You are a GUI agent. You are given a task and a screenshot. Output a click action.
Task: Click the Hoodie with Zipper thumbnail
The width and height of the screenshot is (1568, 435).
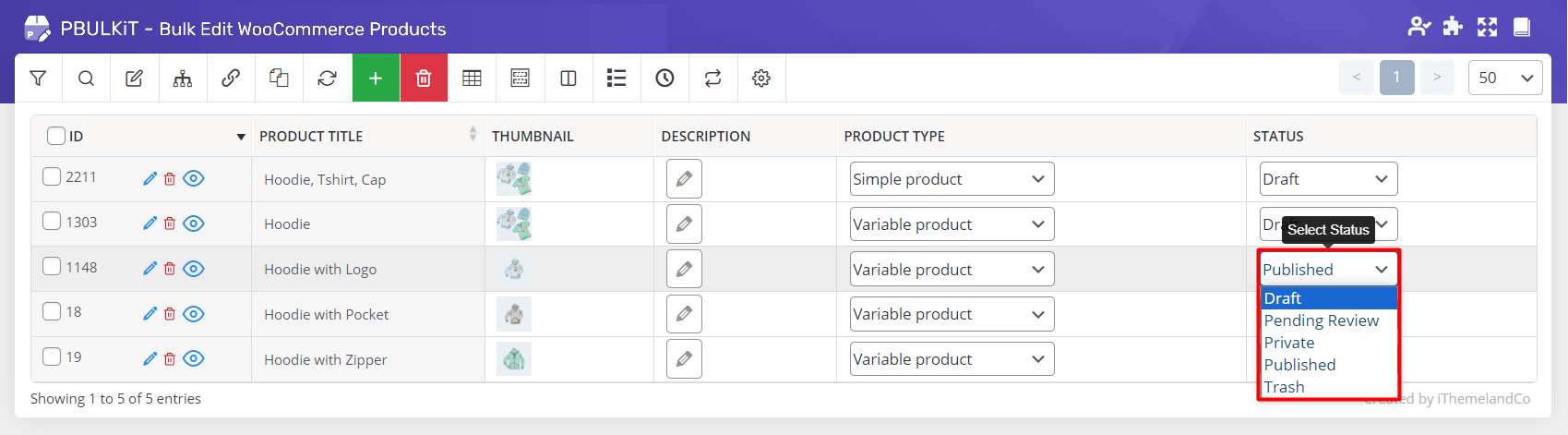pos(514,359)
